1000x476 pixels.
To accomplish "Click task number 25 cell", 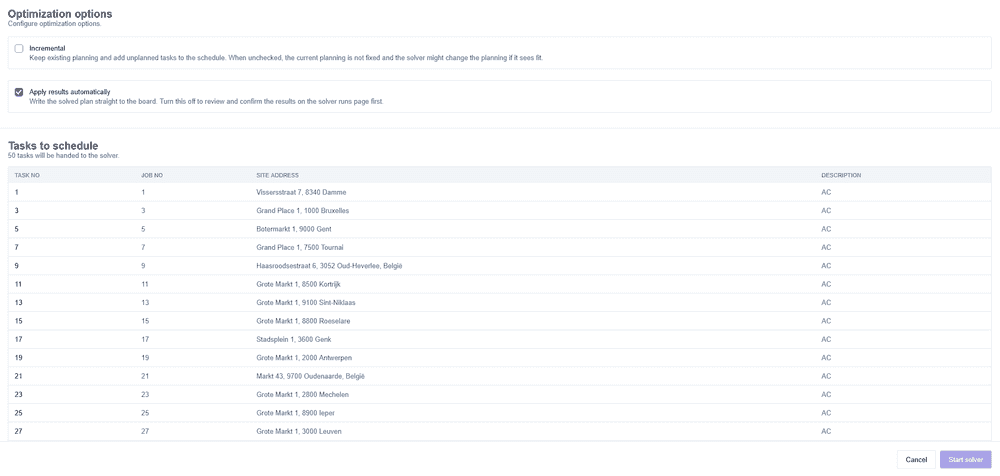I will point(18,413).
